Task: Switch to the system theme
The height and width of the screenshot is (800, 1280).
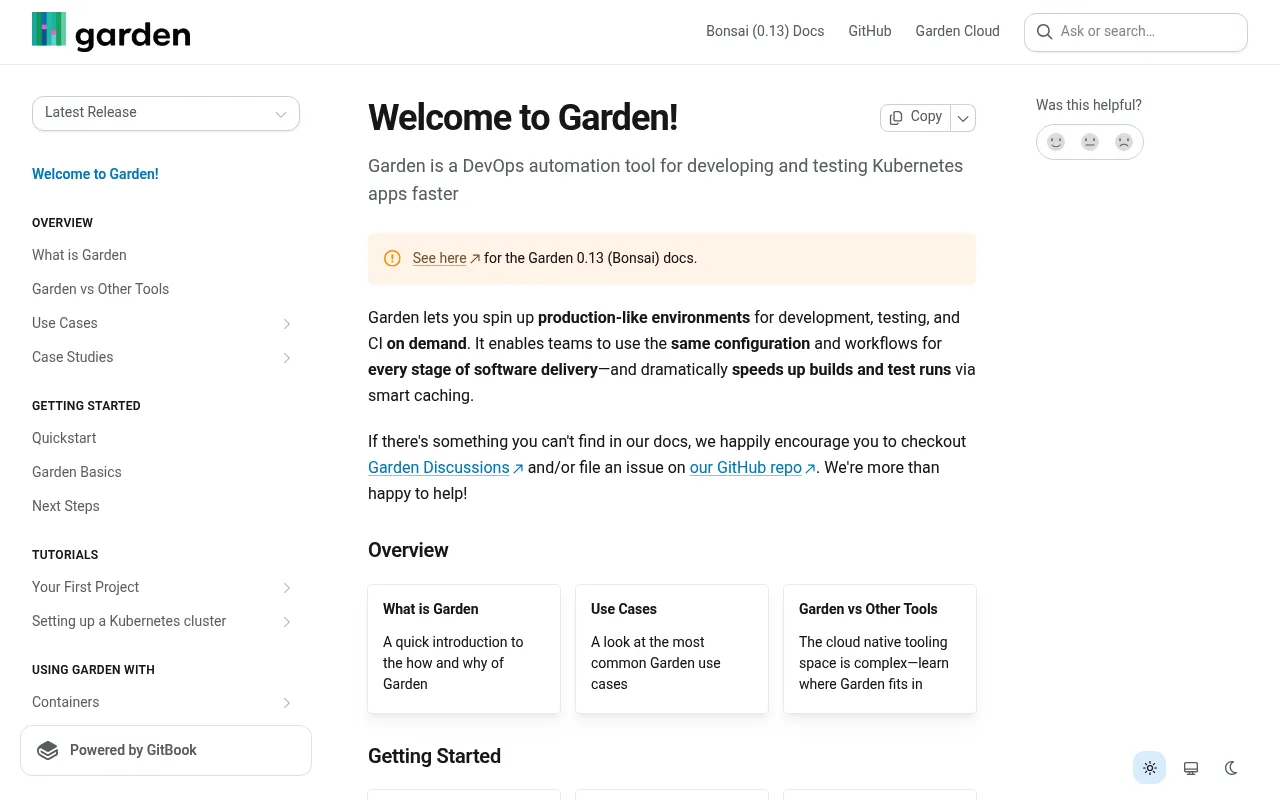Action: click(x=1191, y=768)
